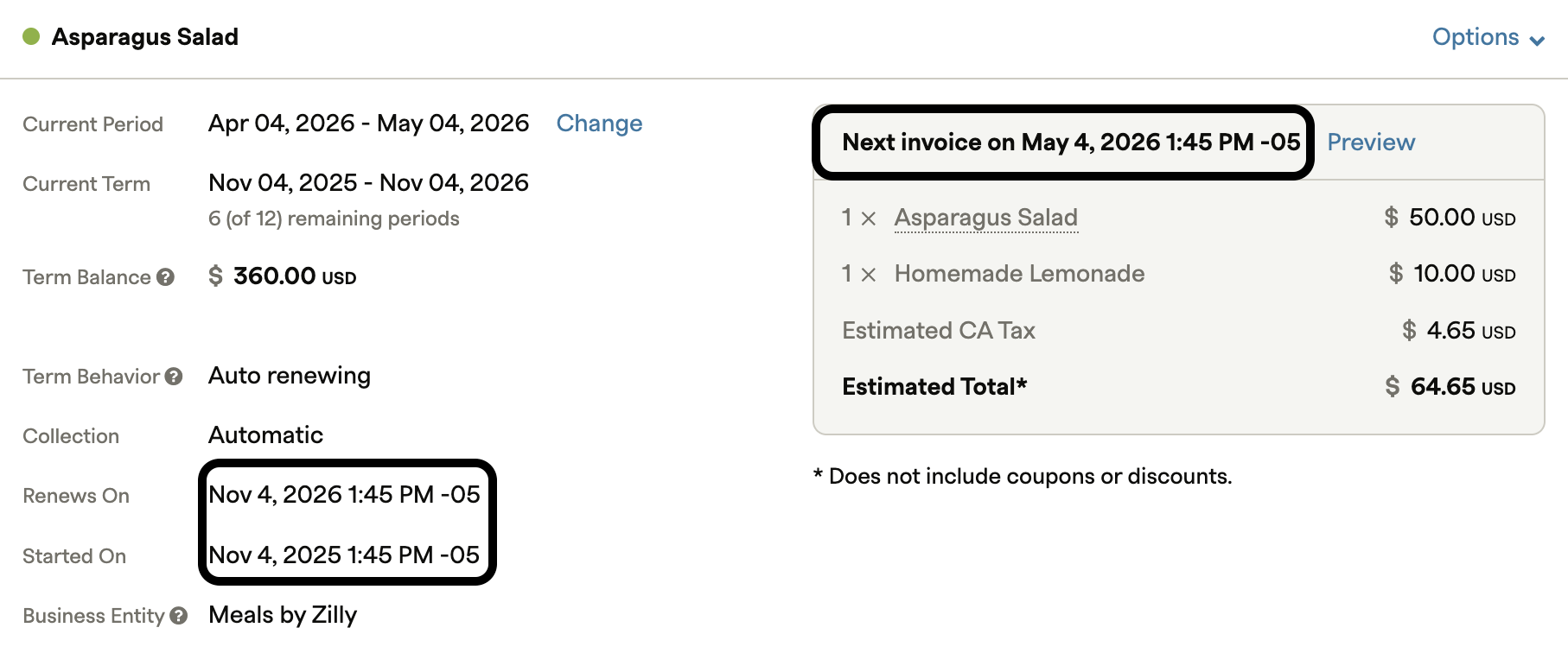The image size is (1568, 653).
Task: Click the Meals by Zilly business entity
Action: click(x=283, y=615)
